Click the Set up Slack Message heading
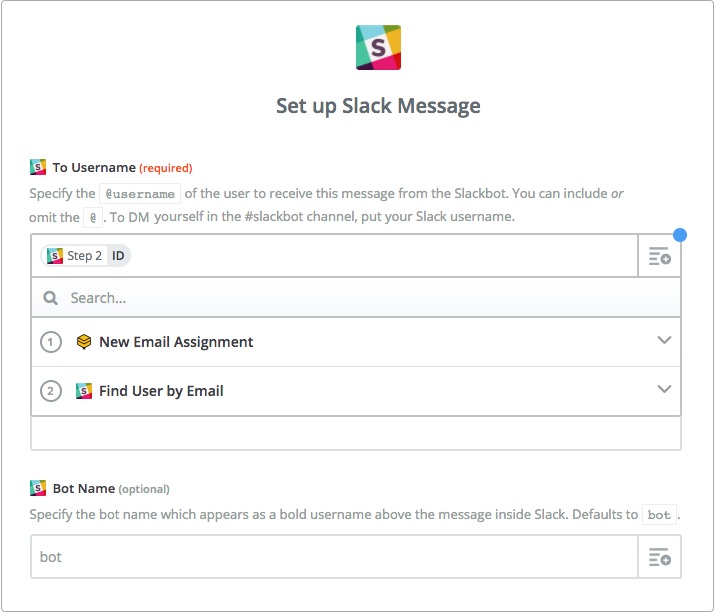The height and width of the screenshot is (612, 714). coord(378,106)
